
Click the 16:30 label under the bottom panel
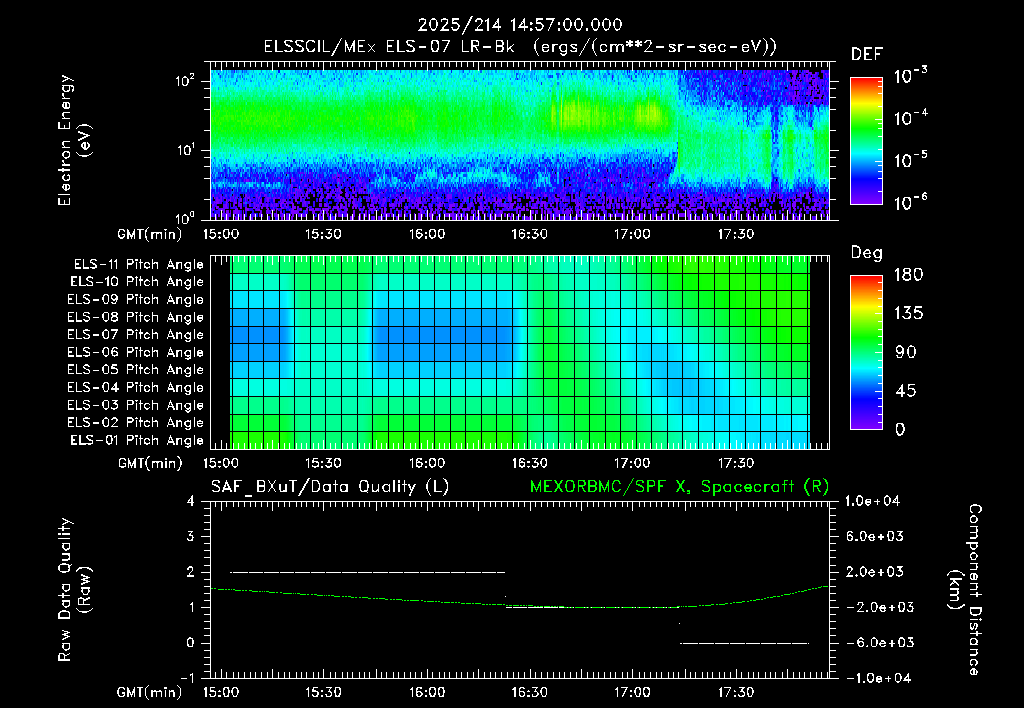click(529, 692)
